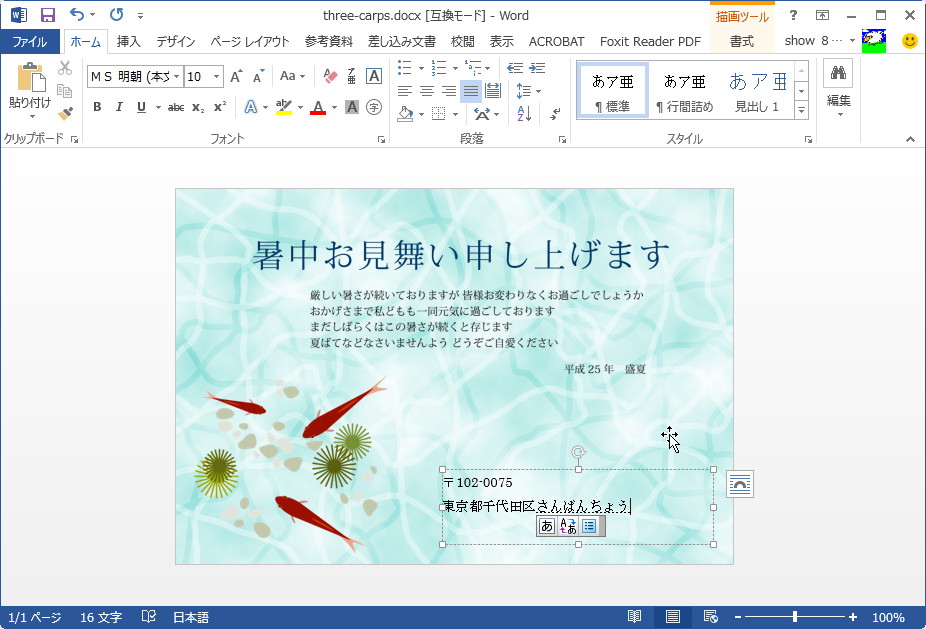
Task: Toggle Italic formatting
Action: pos(120,105)
